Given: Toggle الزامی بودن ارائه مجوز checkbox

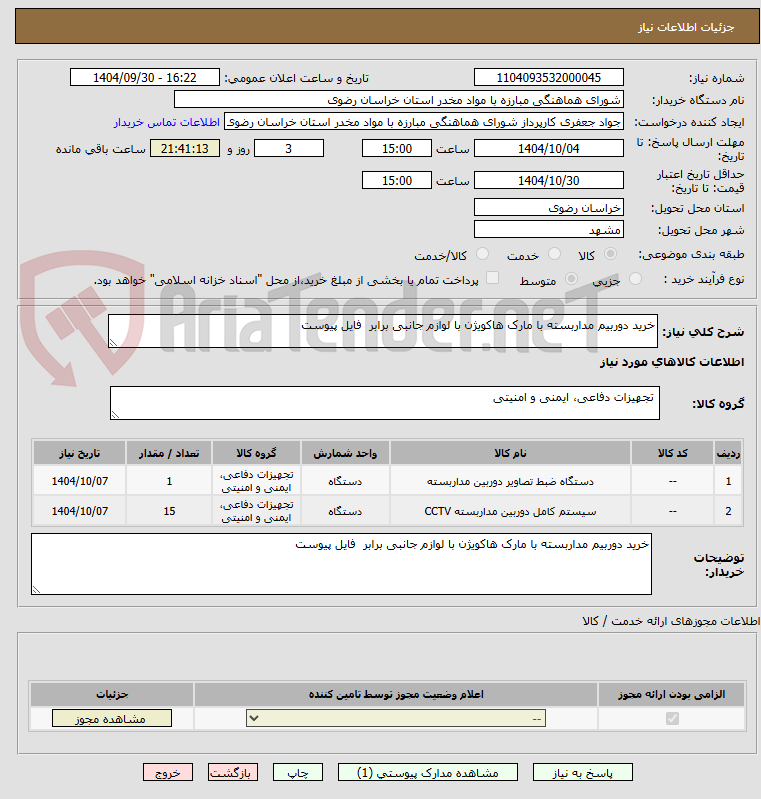Looking at the screenshot, I should tap(672, 718).
